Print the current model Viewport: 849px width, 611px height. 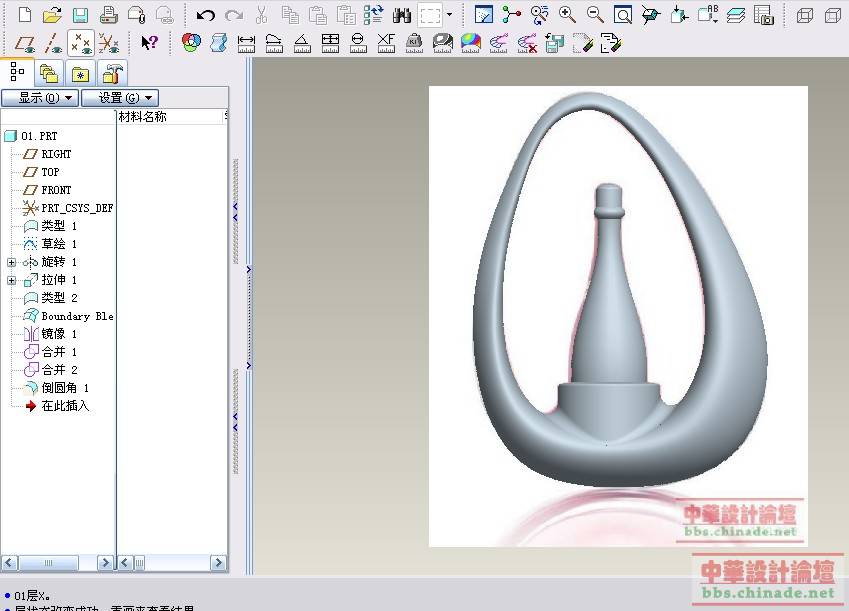[x=109, y=15]
